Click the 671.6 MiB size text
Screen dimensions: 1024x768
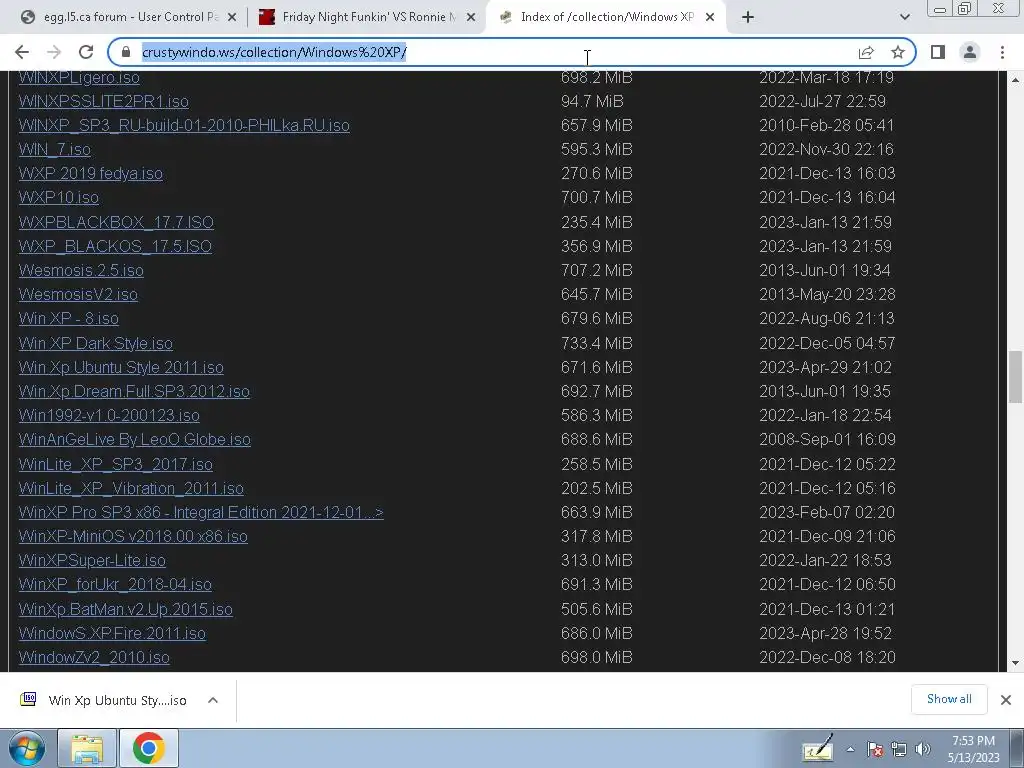pyautogui.click(x=596, y=368)
